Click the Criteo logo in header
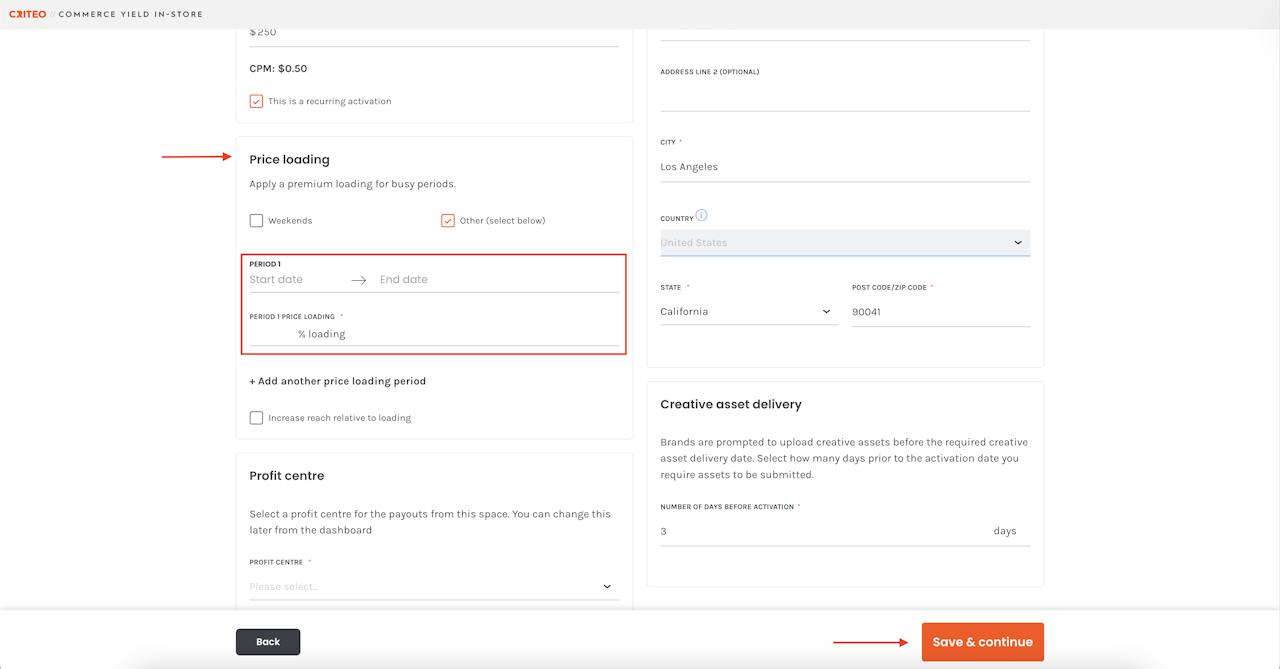The width and height of the screenshot is (1280, 669). pyautogui.click(x=27, y=14)
